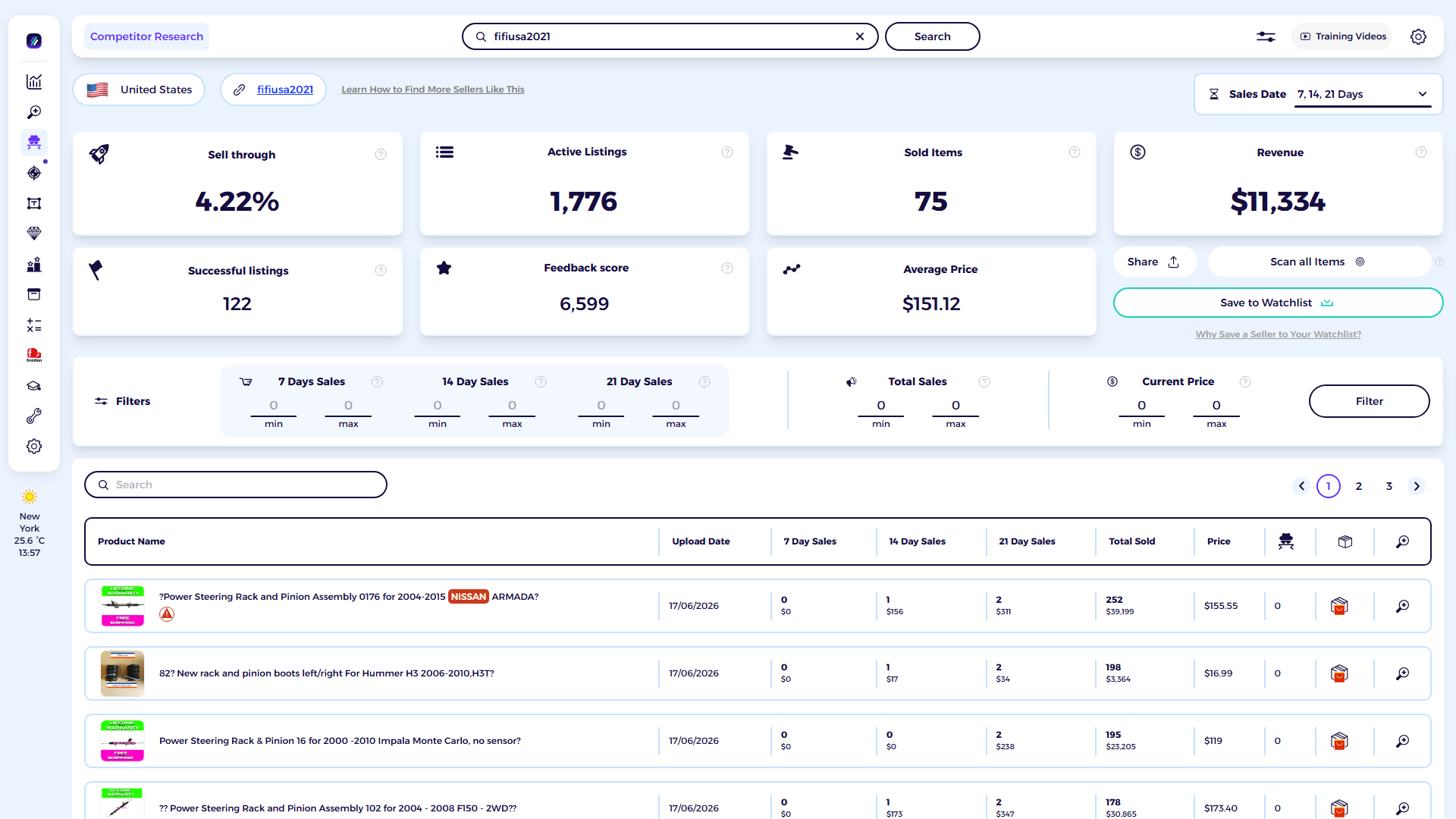Screen dimensions: 1456x819
Task: Open Hummer H3 boots listing thumbnail
Action: pos(122,673)
